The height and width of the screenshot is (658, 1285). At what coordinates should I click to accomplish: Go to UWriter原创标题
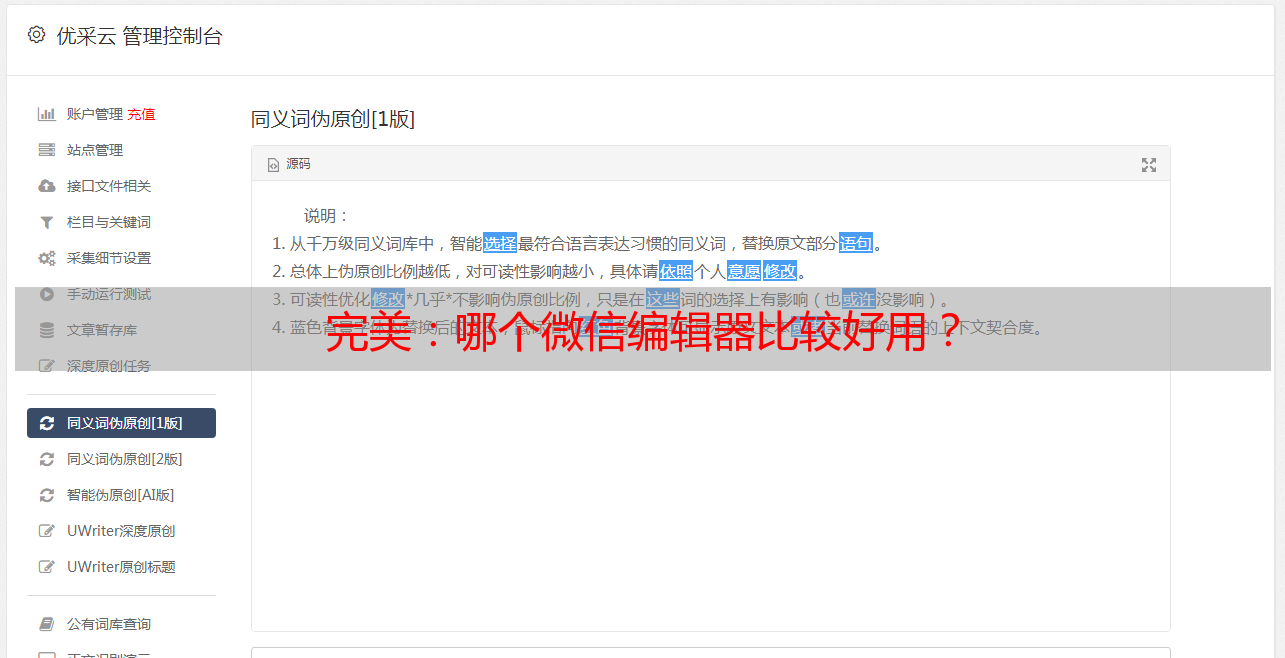121,567
